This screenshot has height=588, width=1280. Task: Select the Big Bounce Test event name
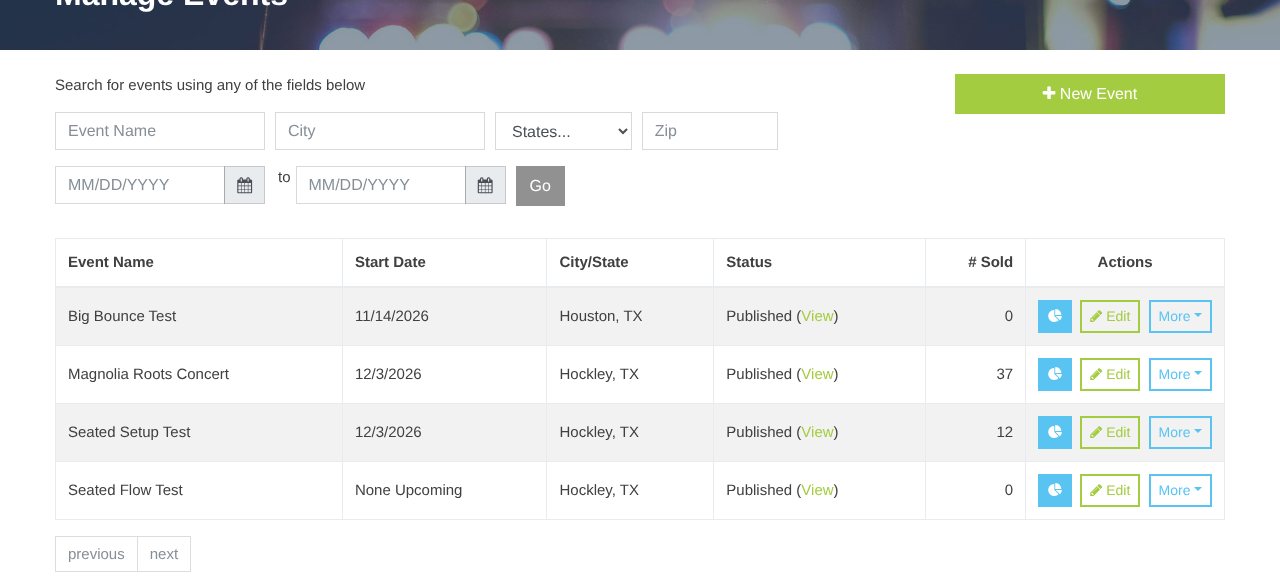122,316
